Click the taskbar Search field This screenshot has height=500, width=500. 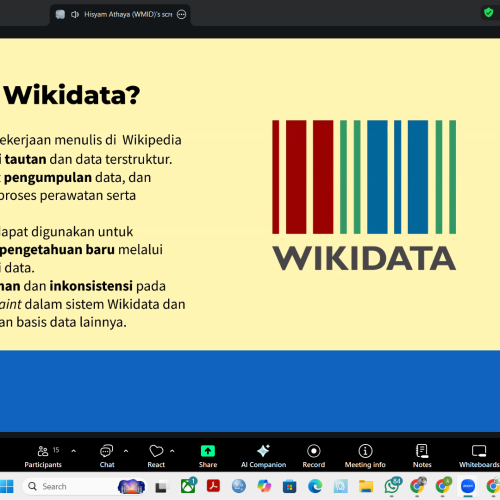tap(85, 486)
